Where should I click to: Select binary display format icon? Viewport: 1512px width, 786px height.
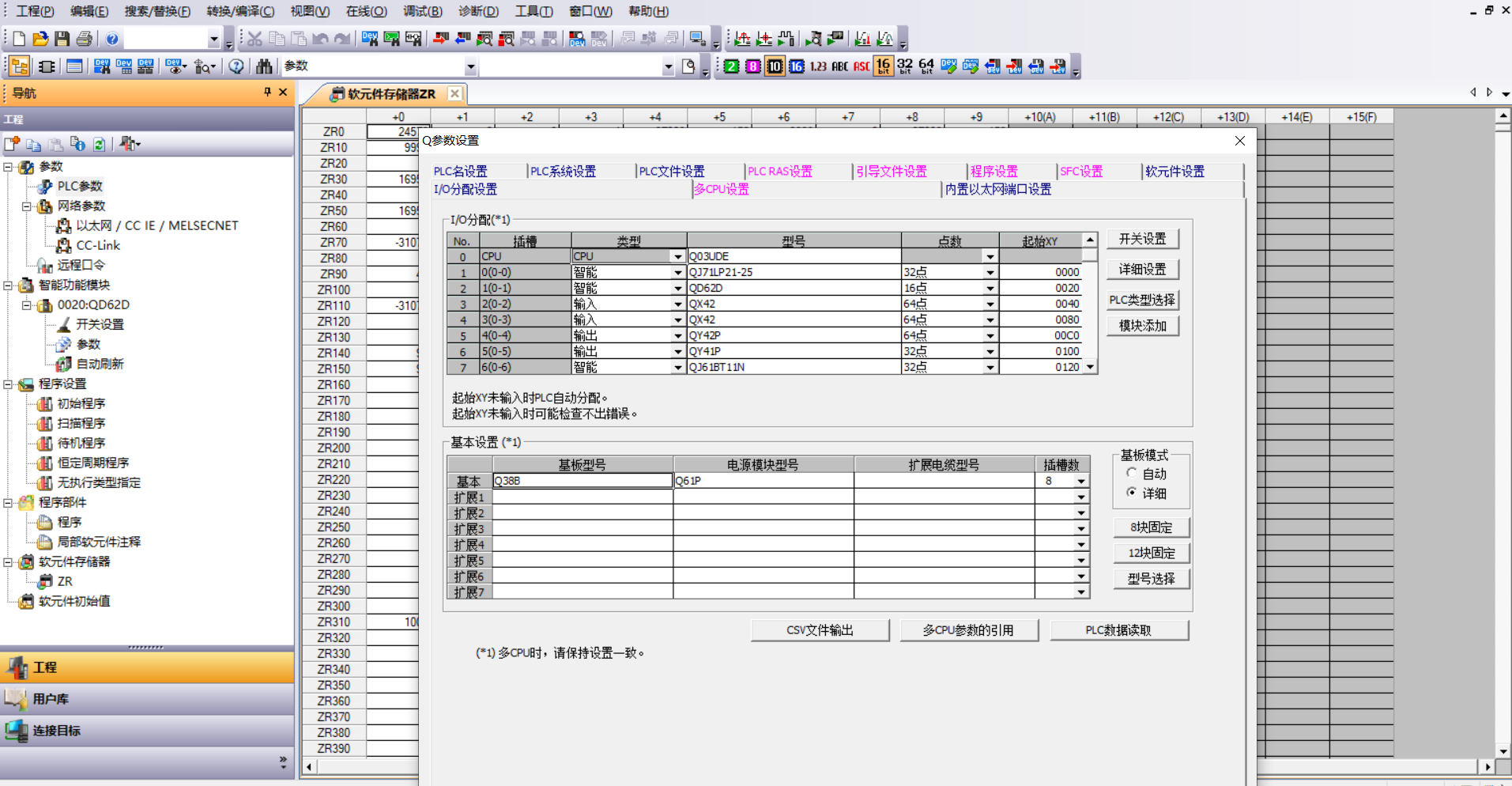pyautogui.click(x=731, y=66)
